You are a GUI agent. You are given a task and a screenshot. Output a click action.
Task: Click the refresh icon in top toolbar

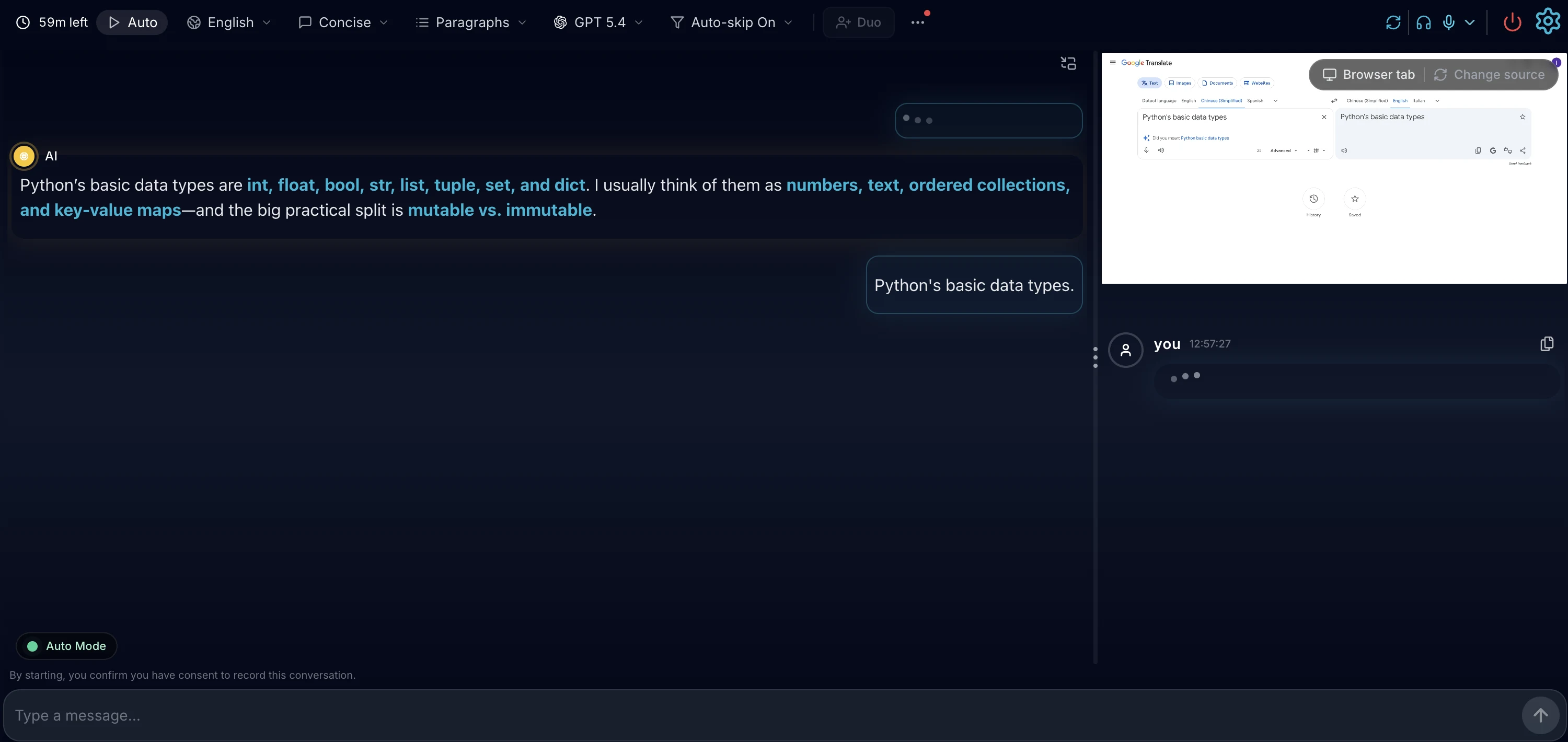click(x=1393, y=22)
